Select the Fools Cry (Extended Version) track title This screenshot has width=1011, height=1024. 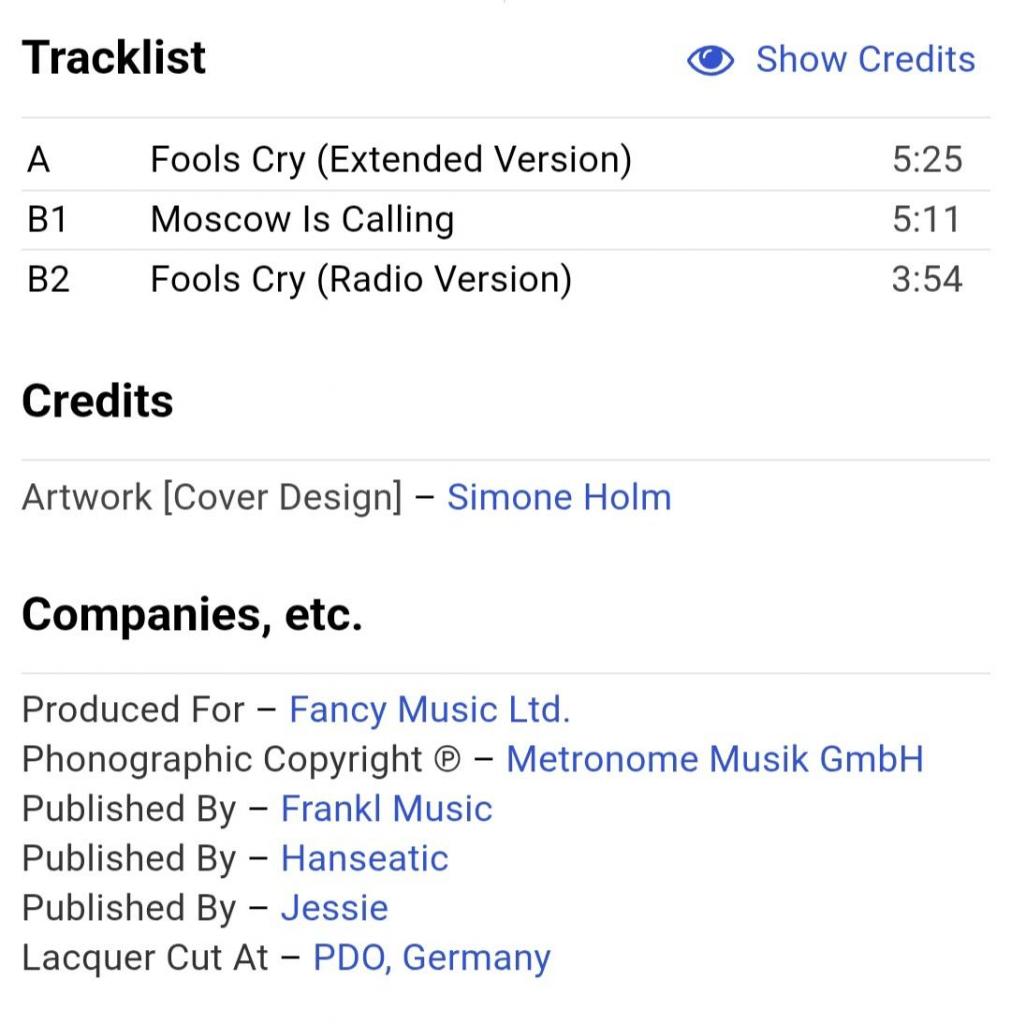(390, 160)
